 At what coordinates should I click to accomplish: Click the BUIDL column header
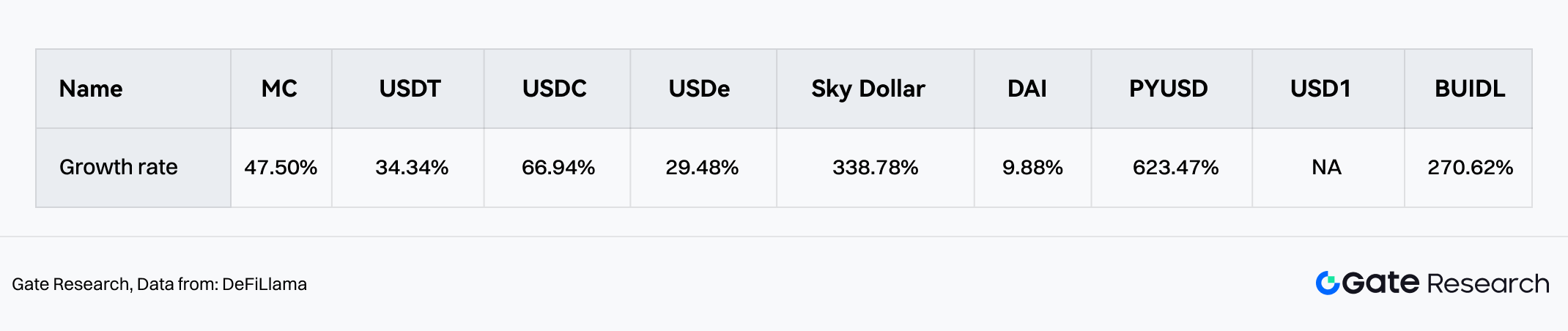click(1470, 89)
